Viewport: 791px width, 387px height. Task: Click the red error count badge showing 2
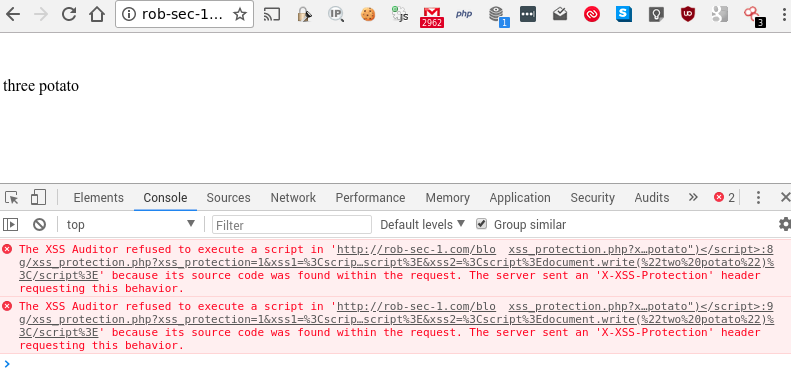point(724,197)
